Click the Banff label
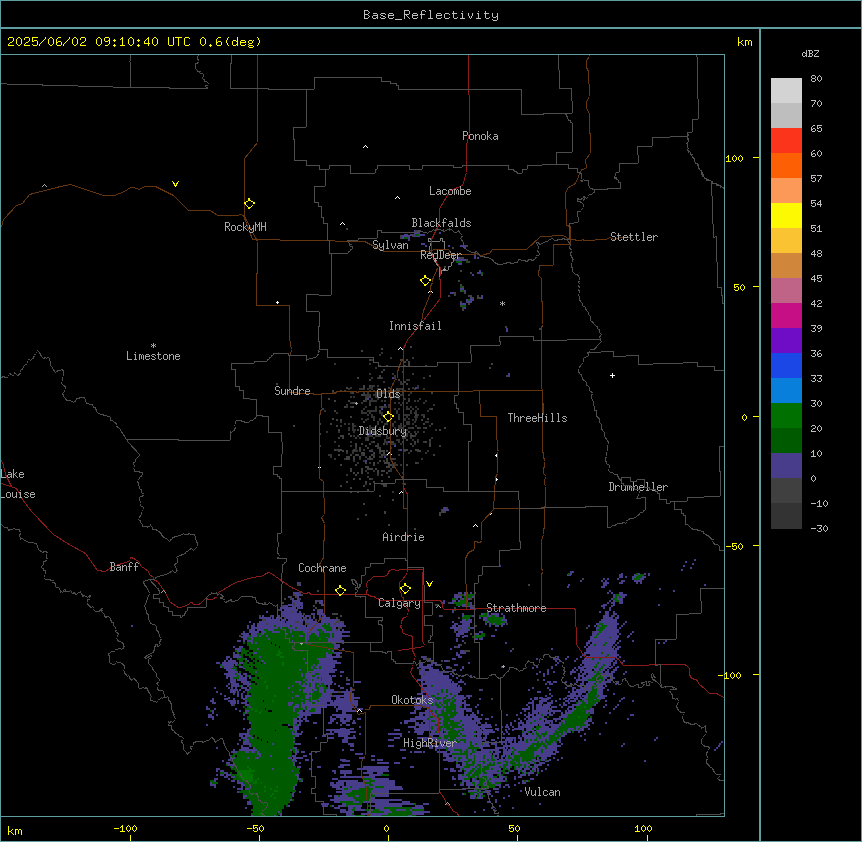 pos(124,567)
